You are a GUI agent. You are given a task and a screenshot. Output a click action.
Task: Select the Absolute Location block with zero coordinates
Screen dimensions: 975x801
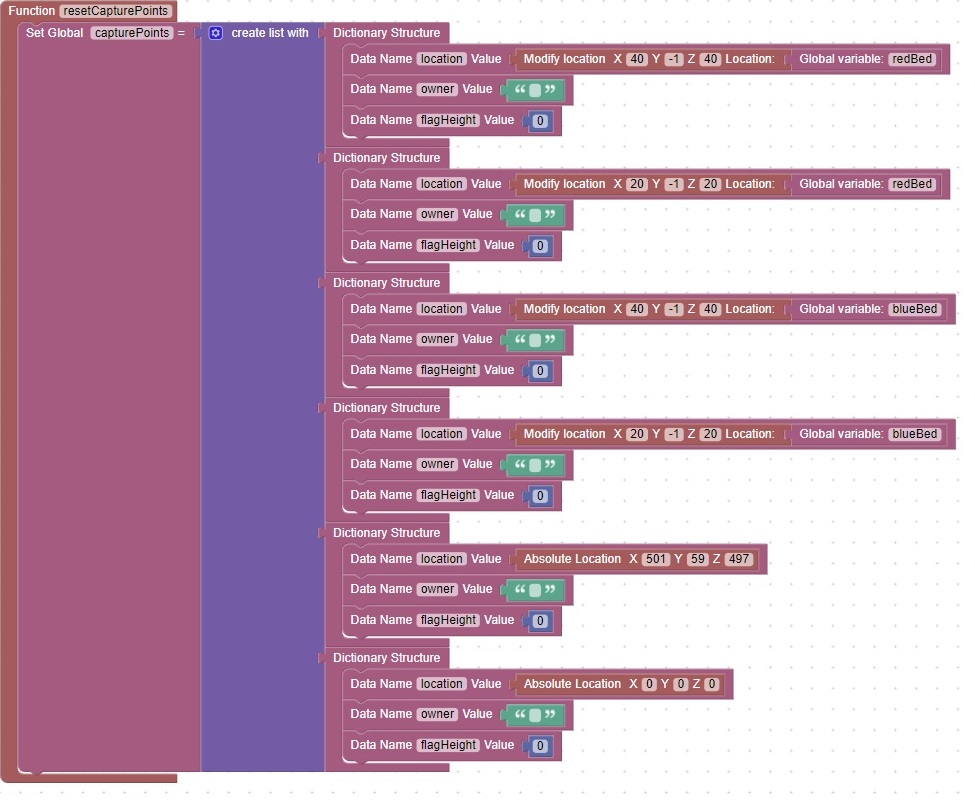point(572,684)
